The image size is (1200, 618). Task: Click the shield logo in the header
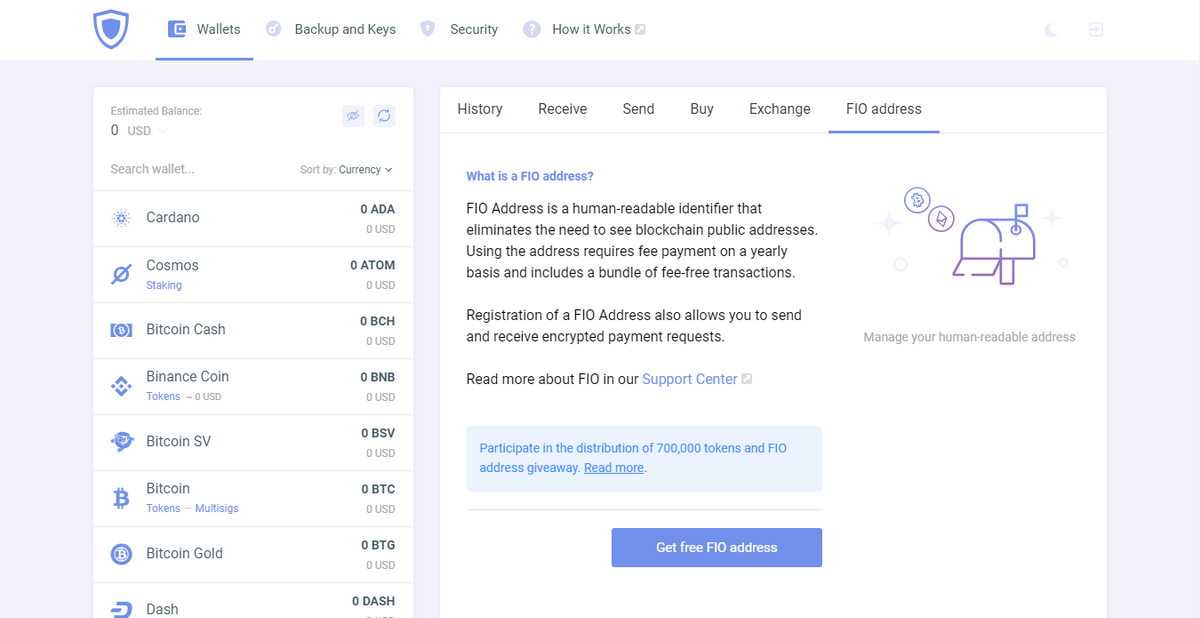tap(111, 30)
